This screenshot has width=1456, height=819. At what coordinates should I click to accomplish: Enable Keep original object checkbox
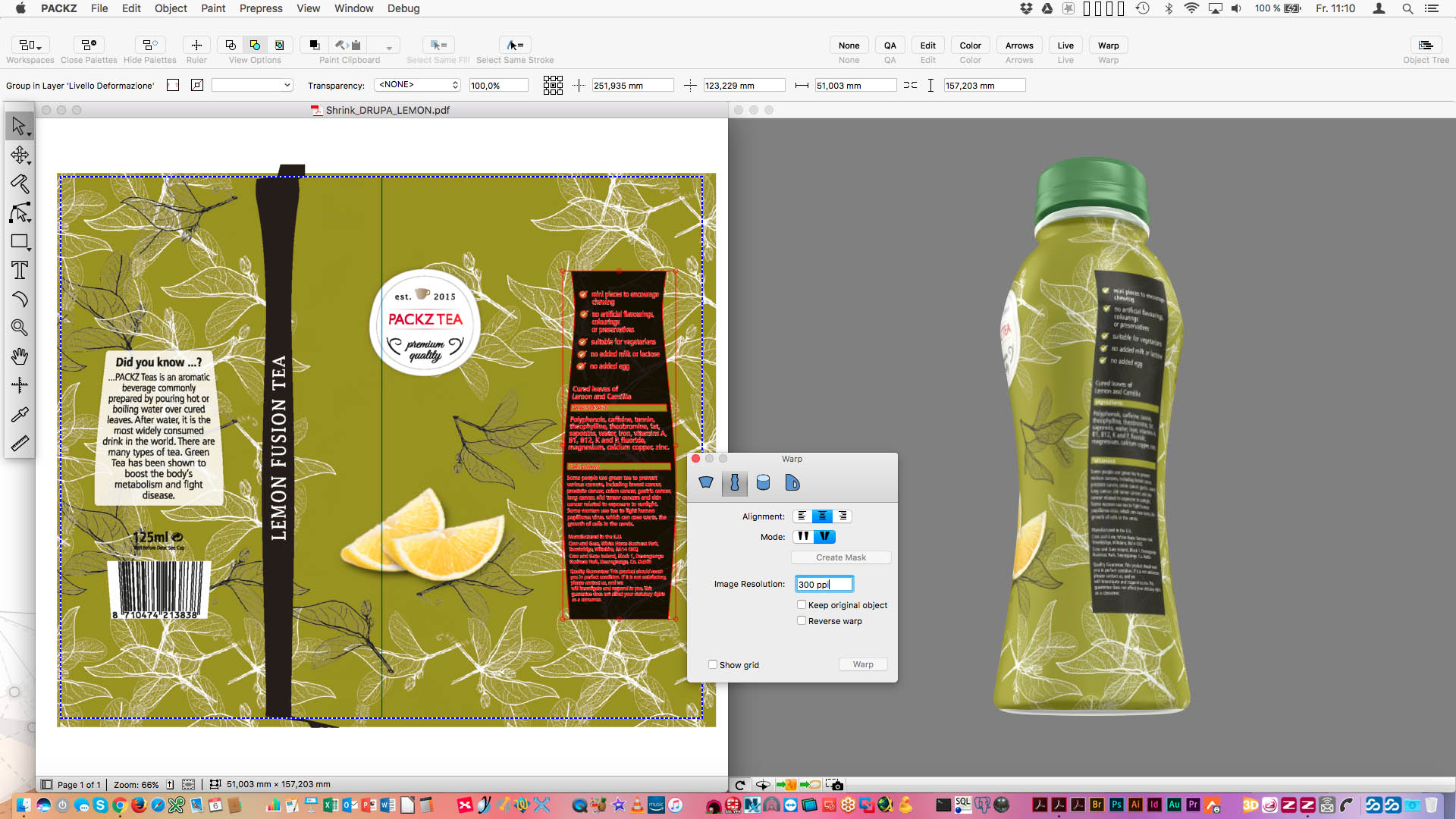(802, 605)
